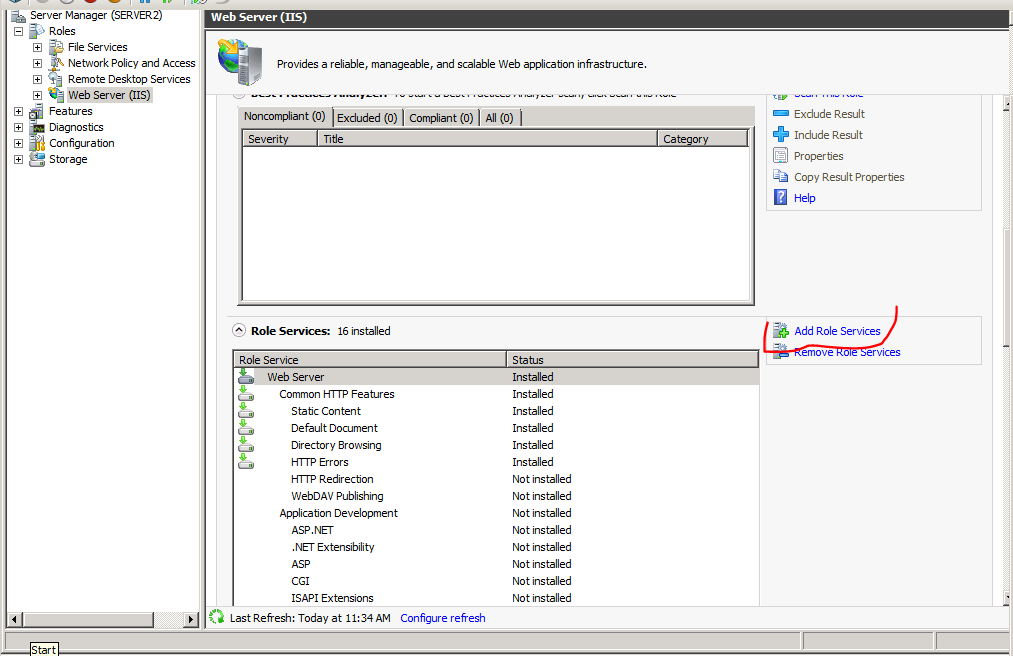Viewport: 1013px width, 656px height.
Task: Click the Status column header
Action: point(632,359)
